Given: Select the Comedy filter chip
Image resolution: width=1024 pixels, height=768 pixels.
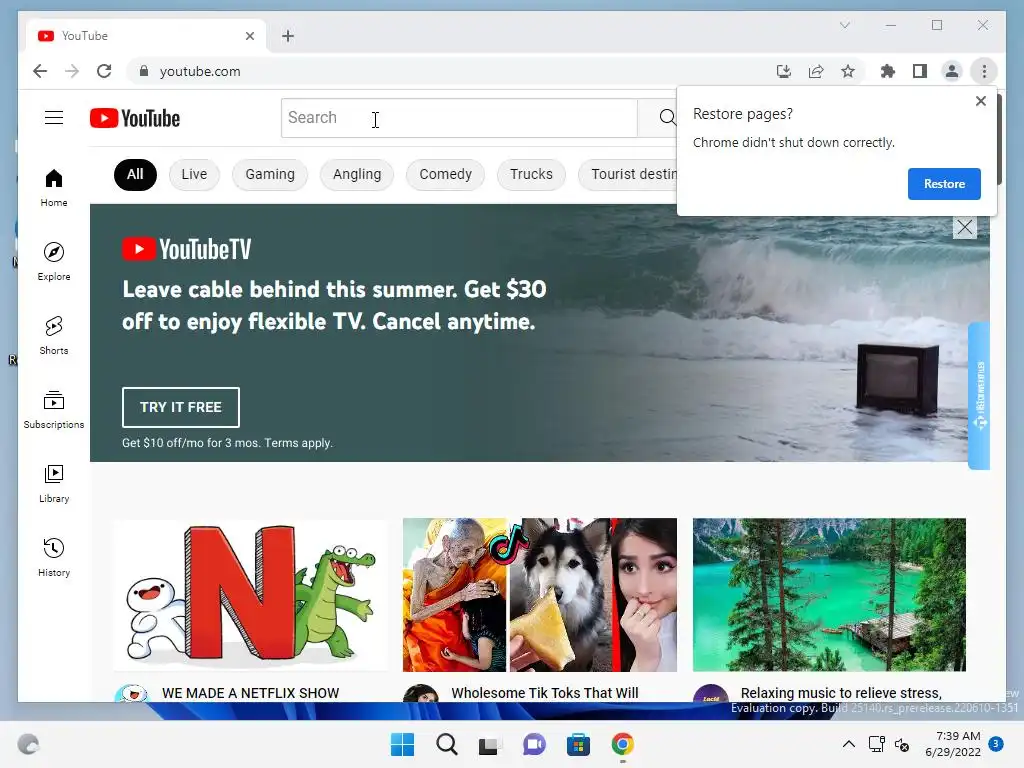Looking at the screenshot, I should tap(445, 174).
